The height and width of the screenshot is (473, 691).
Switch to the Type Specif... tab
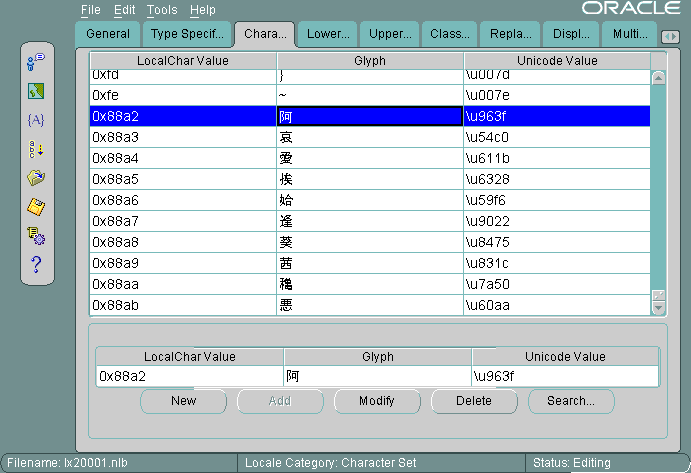[187, 33]
